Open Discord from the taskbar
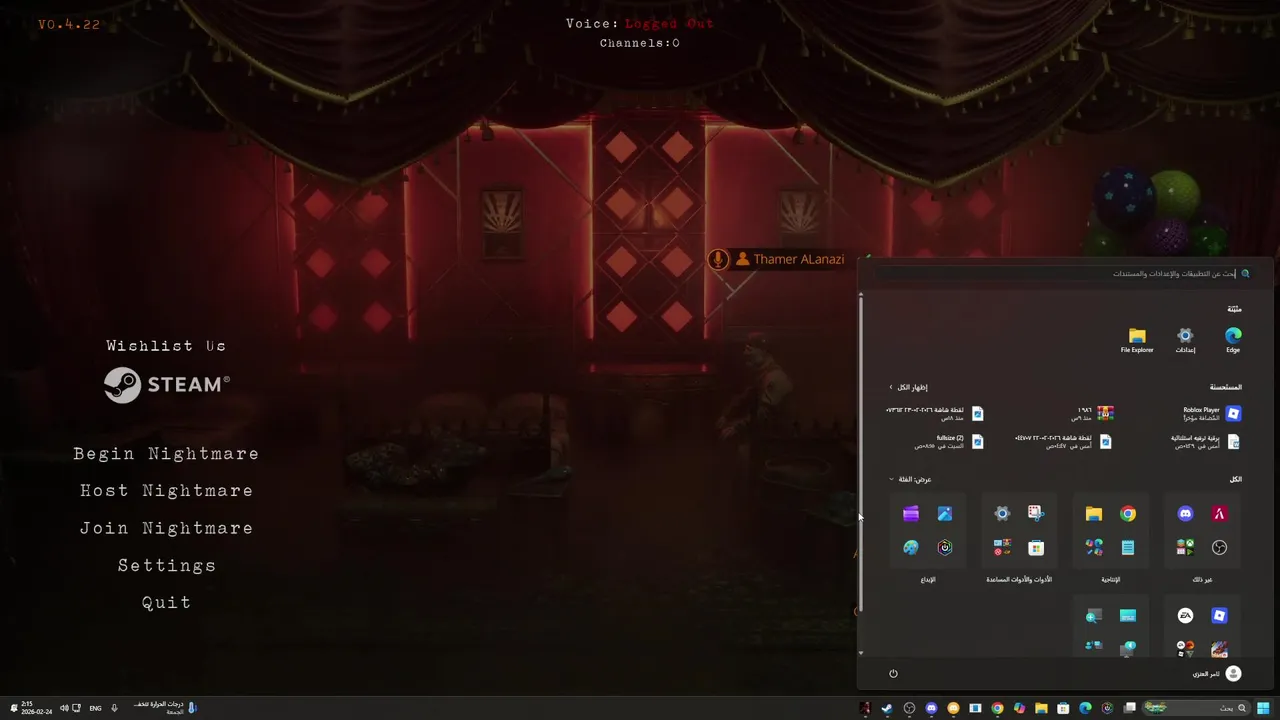1280x720 pixels. [x=931, y=708]
